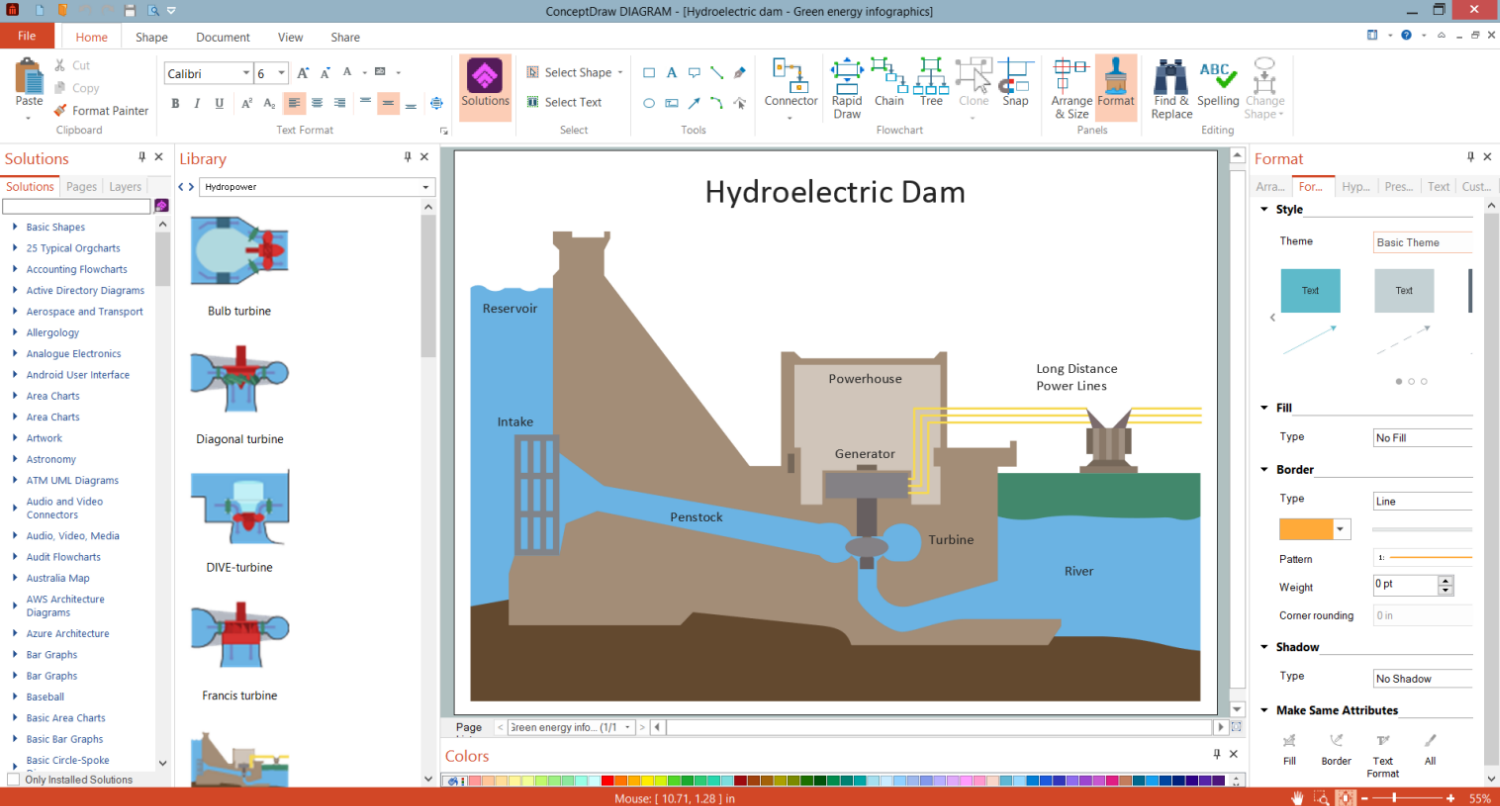Open the Border Type dropdown

[1422, 501]
